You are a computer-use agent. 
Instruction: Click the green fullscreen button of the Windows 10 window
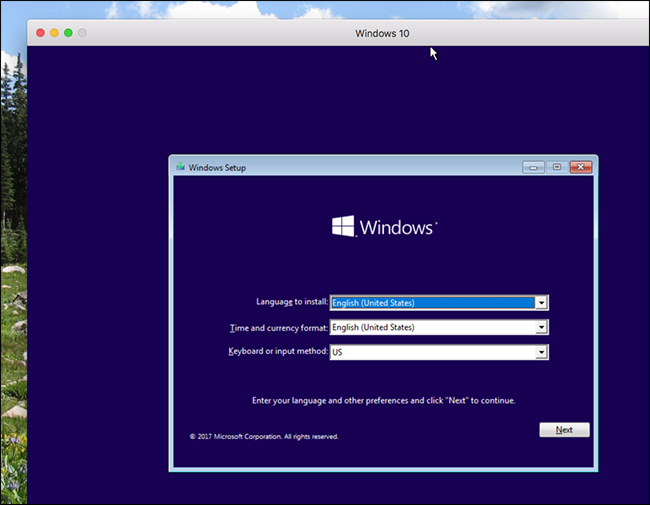(68, 33)
